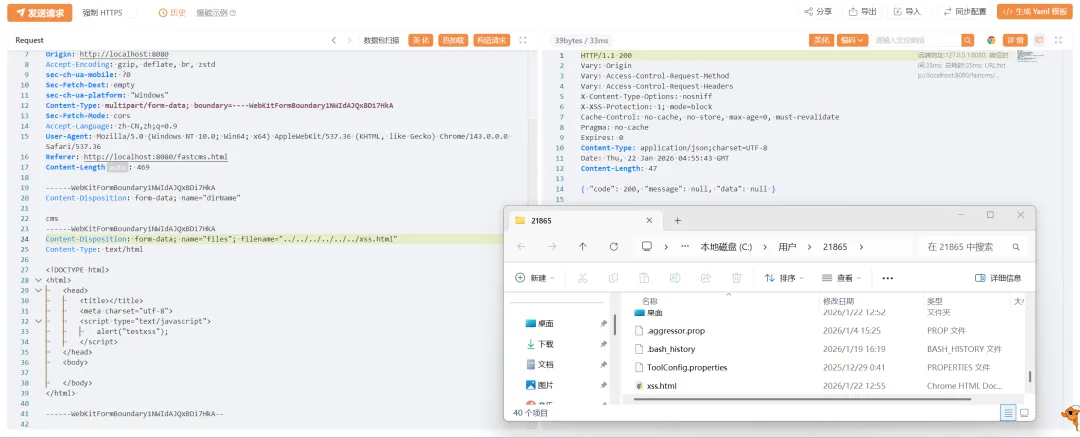Image resolution: width=1080 pixels, height=438 pixels.
Task: Collapse the head fold at line 29
Action: [x=38, y=291]
